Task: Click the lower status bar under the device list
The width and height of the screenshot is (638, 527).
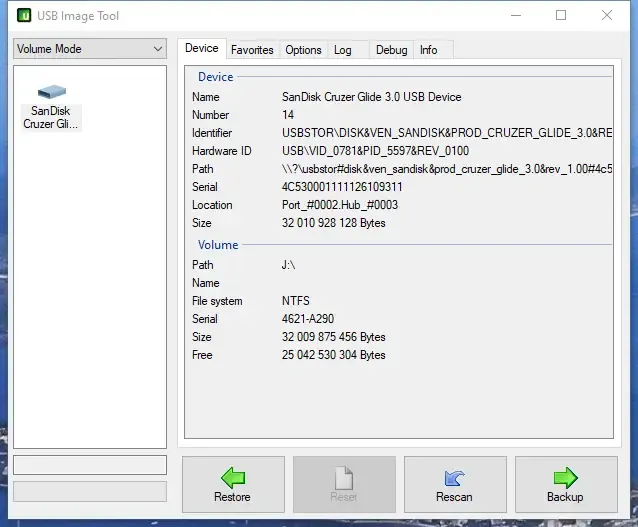Action: pos(90,492)
